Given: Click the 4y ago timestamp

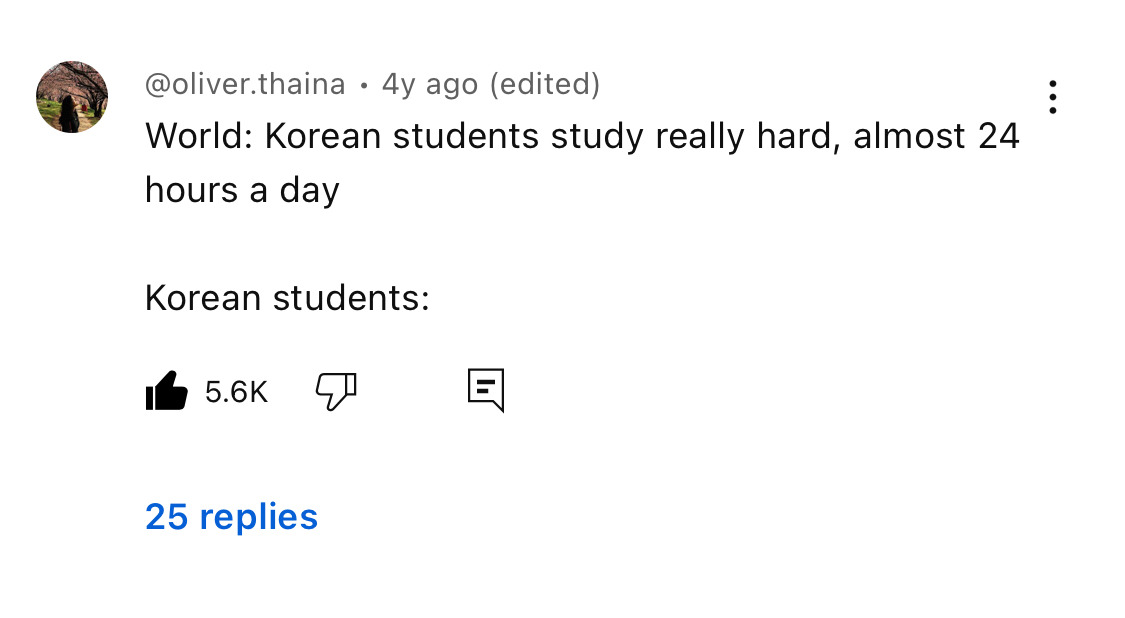Looking at the screenshot, I should pyautogui.click(x=430, y=85).
